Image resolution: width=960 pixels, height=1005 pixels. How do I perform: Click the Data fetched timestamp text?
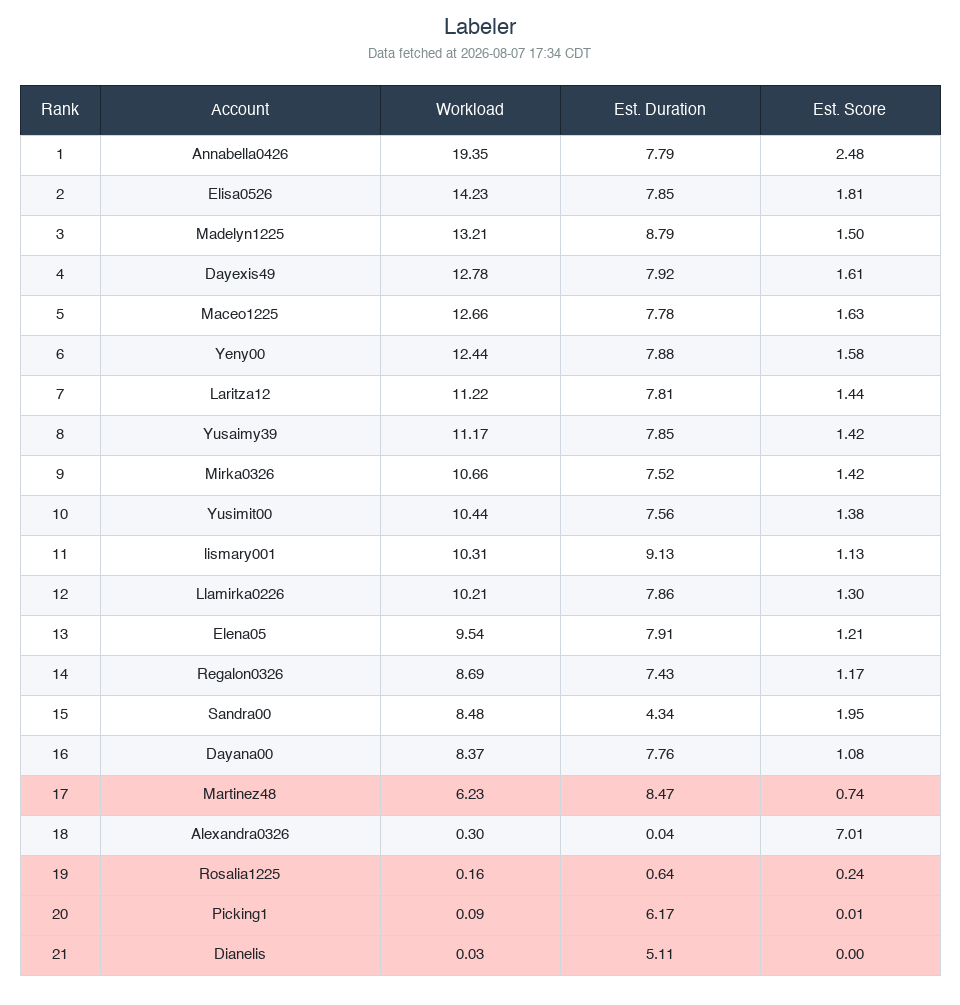[479, 53]
